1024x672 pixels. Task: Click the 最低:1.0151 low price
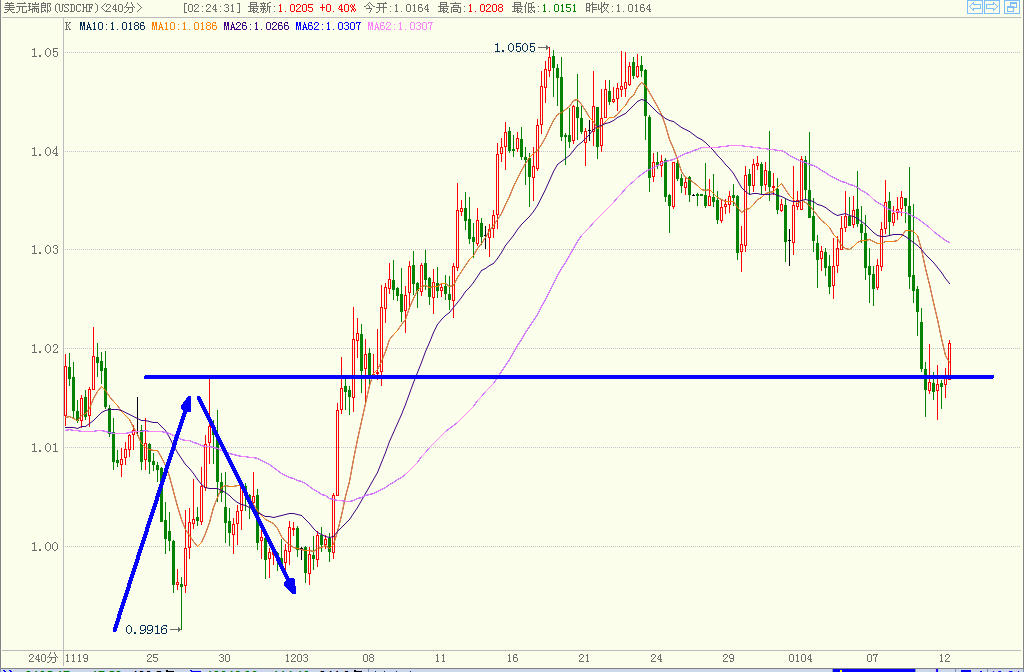coord(545,8)
